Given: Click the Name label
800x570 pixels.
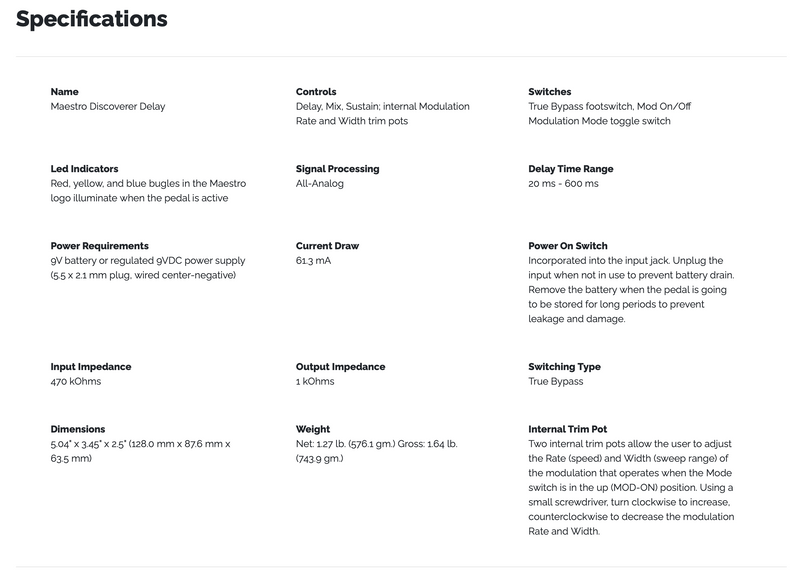Looking at the screenshot, I should coord(64,92).
